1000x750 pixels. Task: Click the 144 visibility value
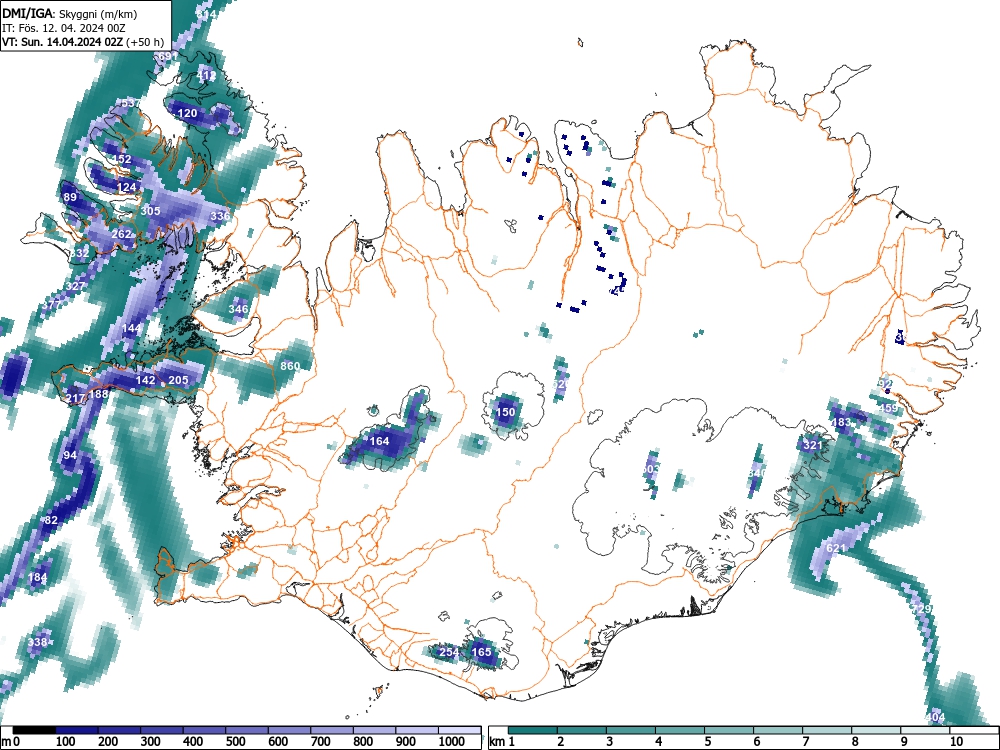131,328
